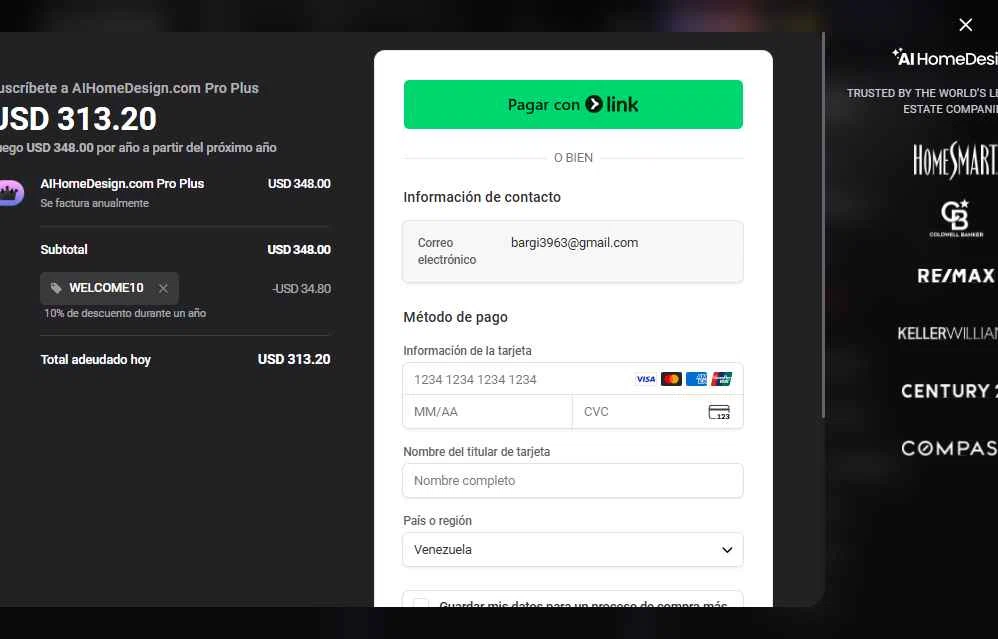The image size is (998, 639).
Task: Click the Información de contacto heading
Action: pyautogui.click(x=482, y=197)
